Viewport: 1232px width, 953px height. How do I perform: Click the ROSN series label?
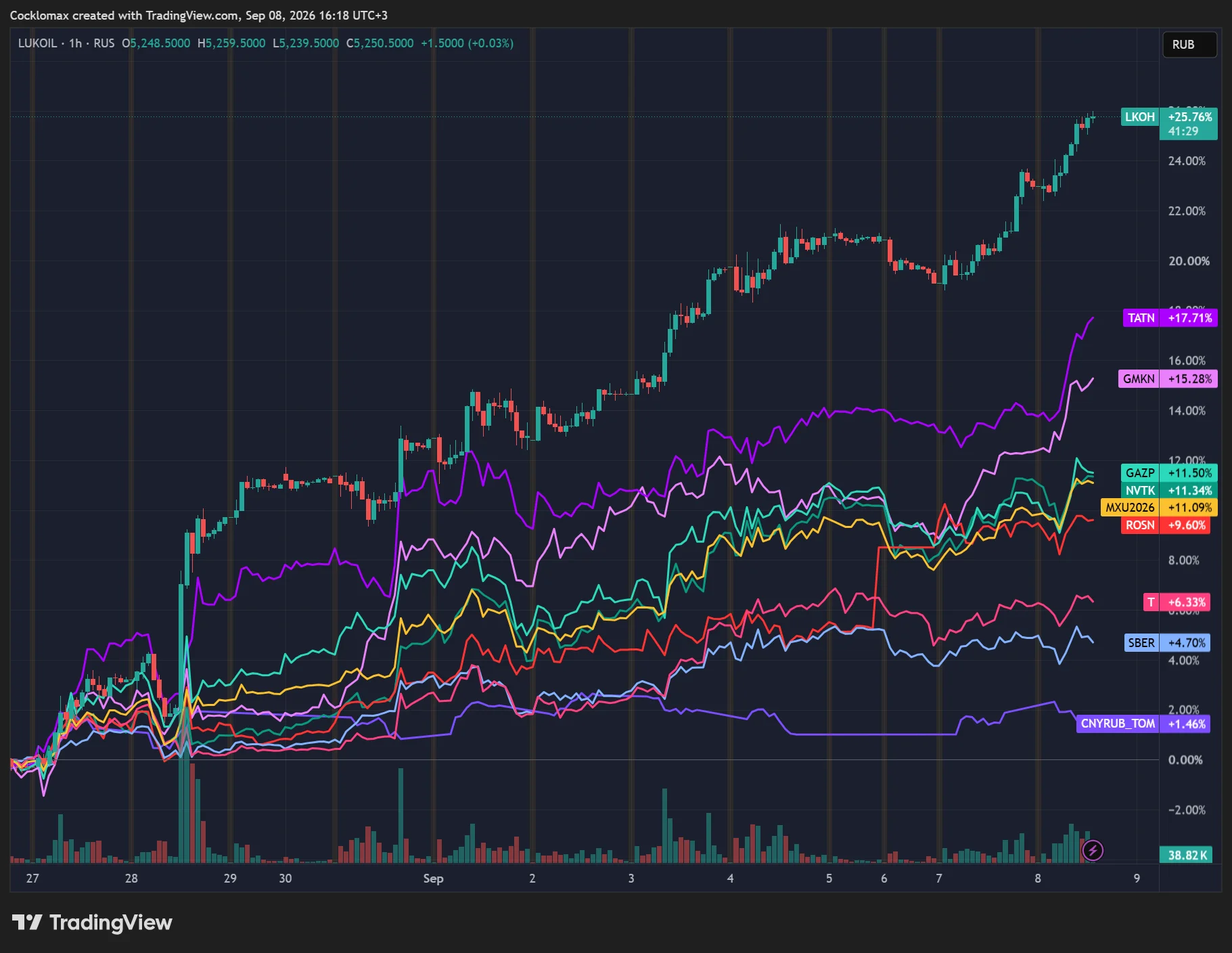point(1140,525)
